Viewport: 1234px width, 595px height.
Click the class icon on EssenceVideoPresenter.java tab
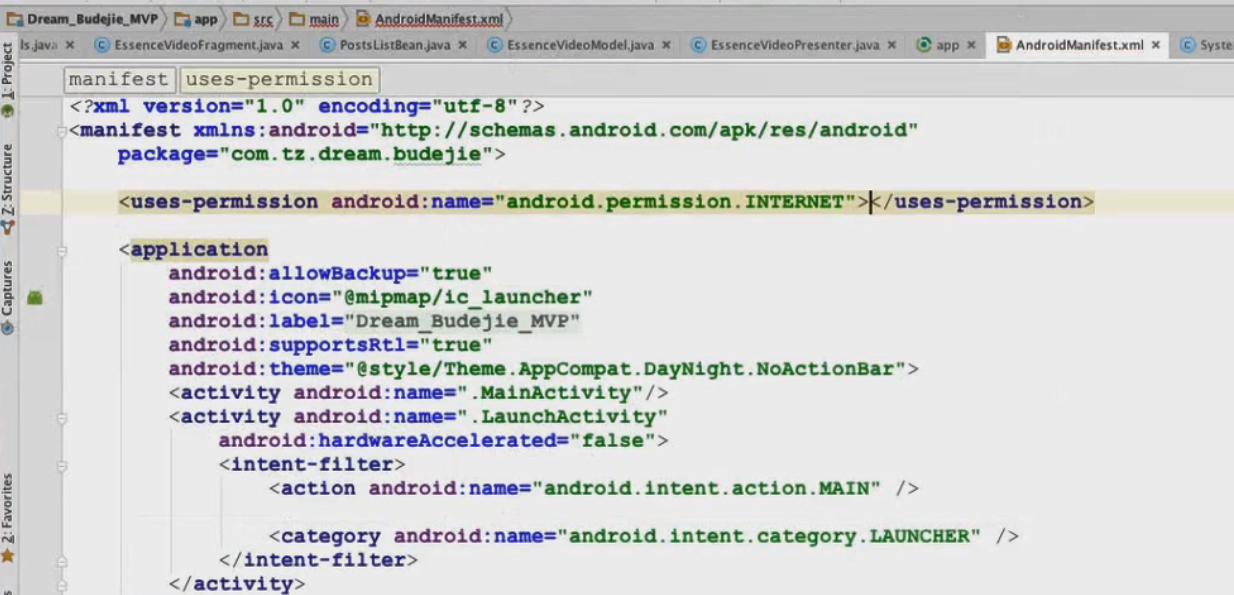tap(698, 45)
